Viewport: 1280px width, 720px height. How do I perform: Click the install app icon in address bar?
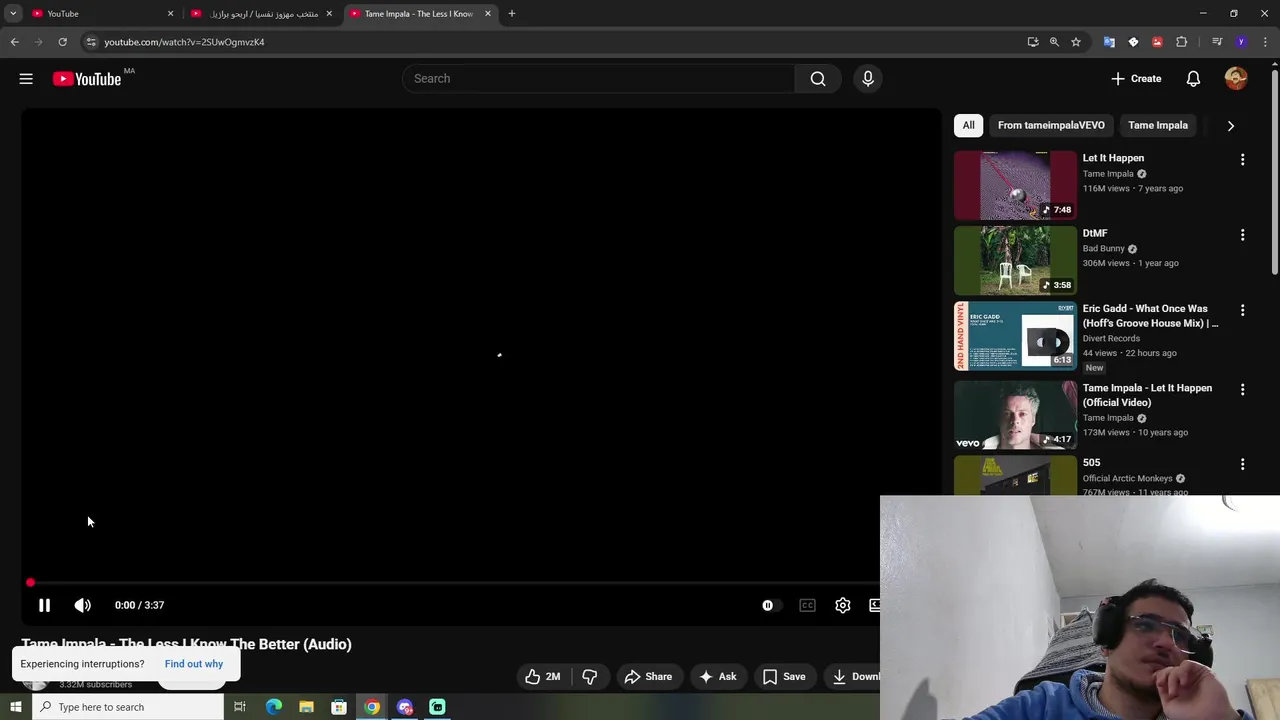click(1033, 42)
